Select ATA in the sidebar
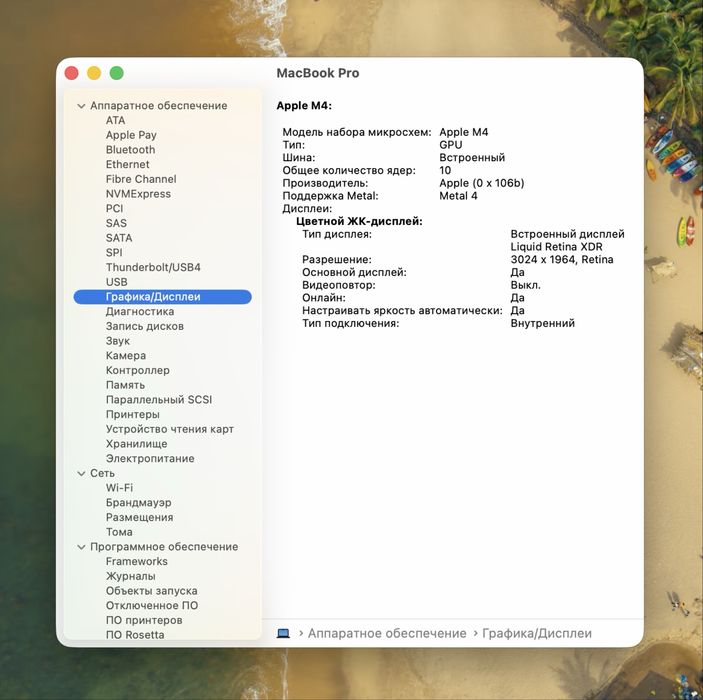Viewport: 703px width, 700px height. click(x=115, y=120)
